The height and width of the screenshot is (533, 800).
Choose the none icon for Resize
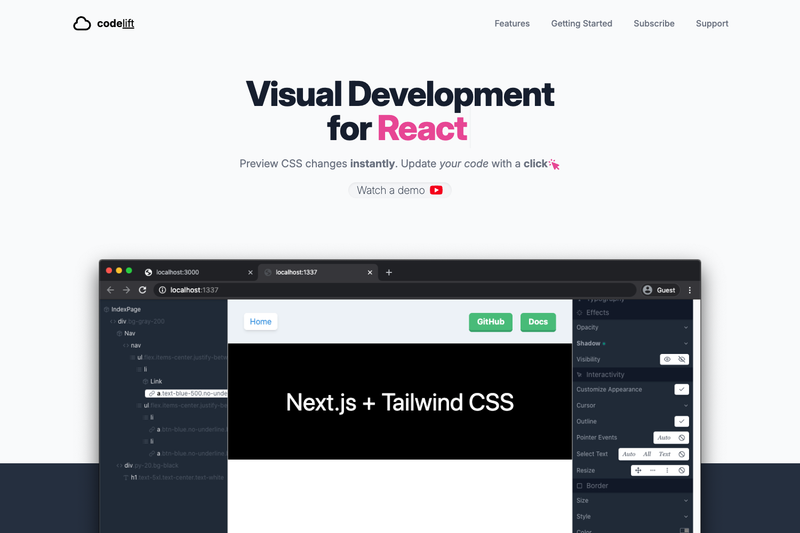682,470
